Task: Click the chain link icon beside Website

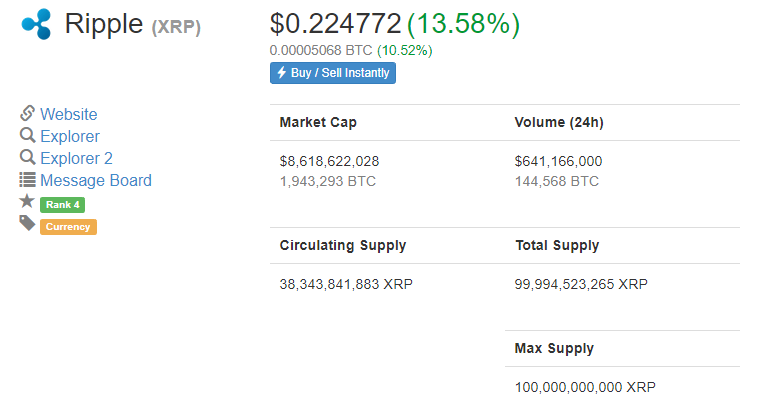Action: [x=28, y=113]
